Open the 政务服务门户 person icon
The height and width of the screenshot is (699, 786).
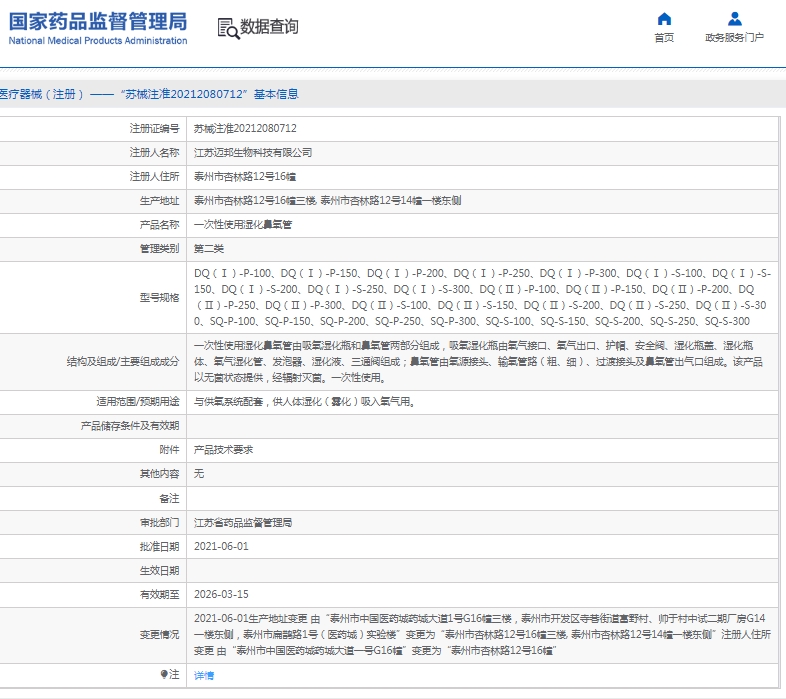click(x=734, y=19)
